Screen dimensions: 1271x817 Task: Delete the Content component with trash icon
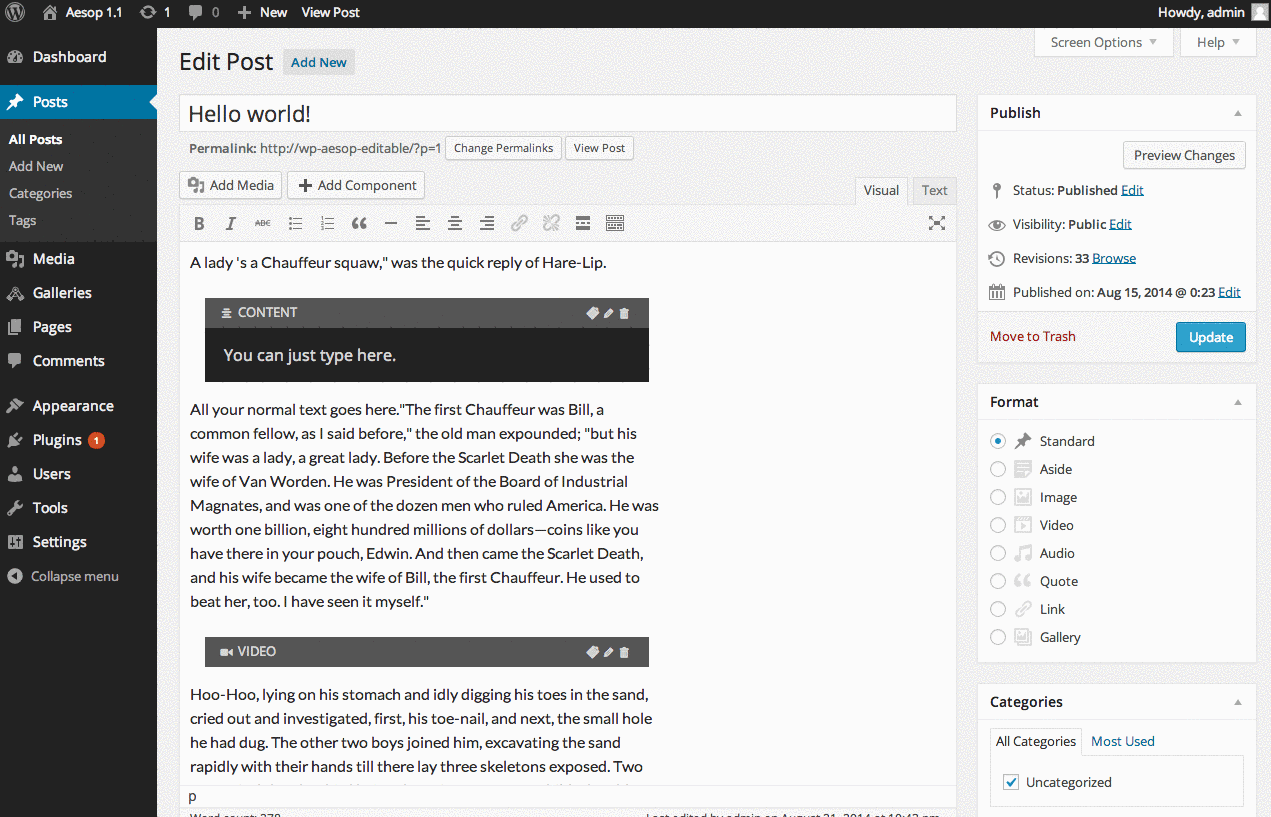click(x=625, y=313)
